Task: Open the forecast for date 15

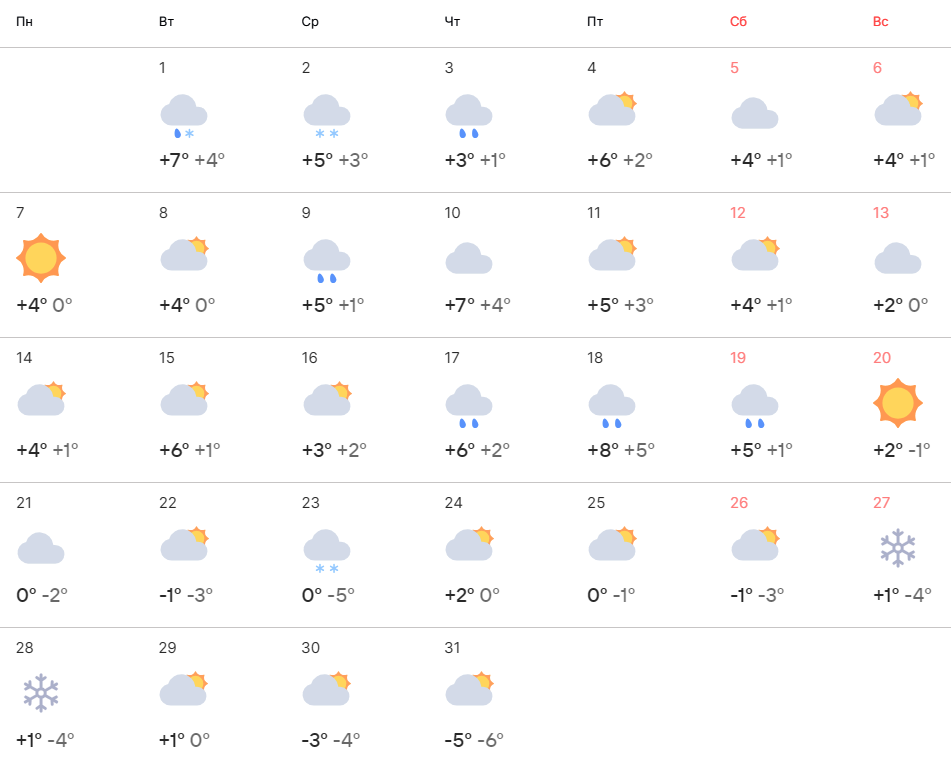Action: tap(167, 358)
